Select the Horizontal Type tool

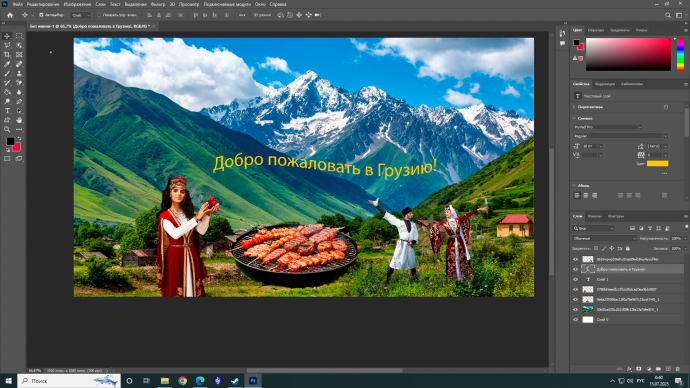pos(7,111)
